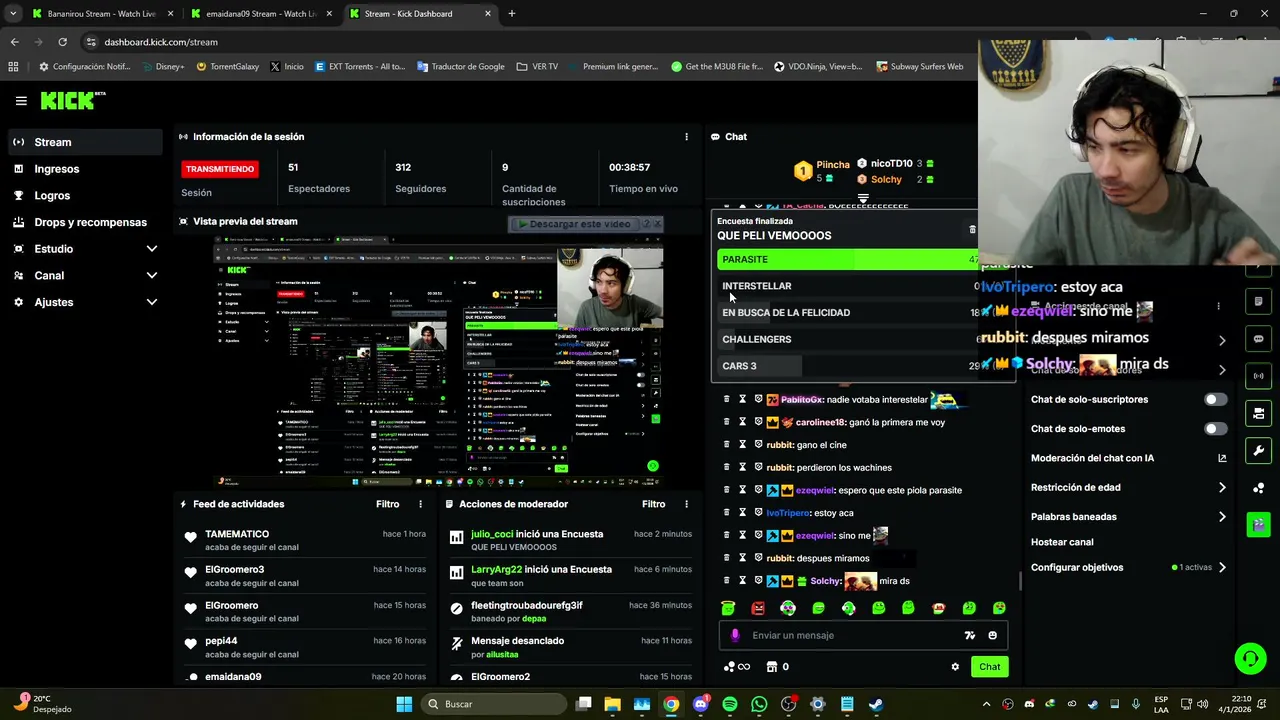Toggle Chat de solo-emotes switch
The height and width of the screenshot is (720, 1280).
[1215, 429]
